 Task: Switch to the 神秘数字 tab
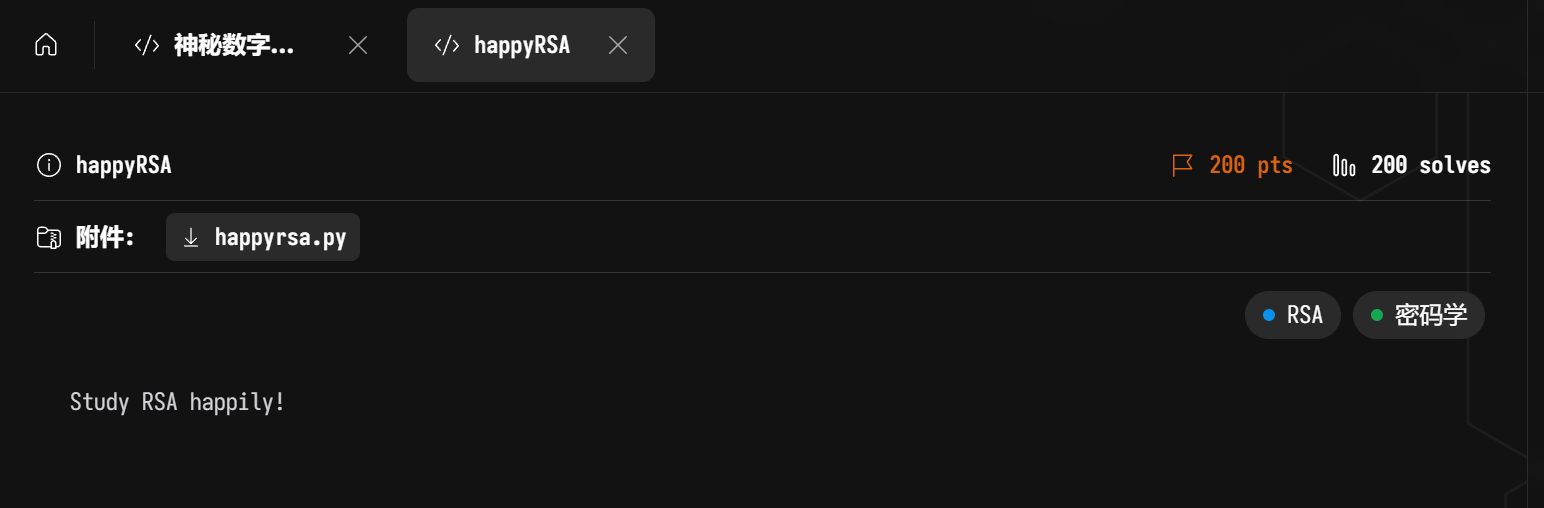click(234, 45)
